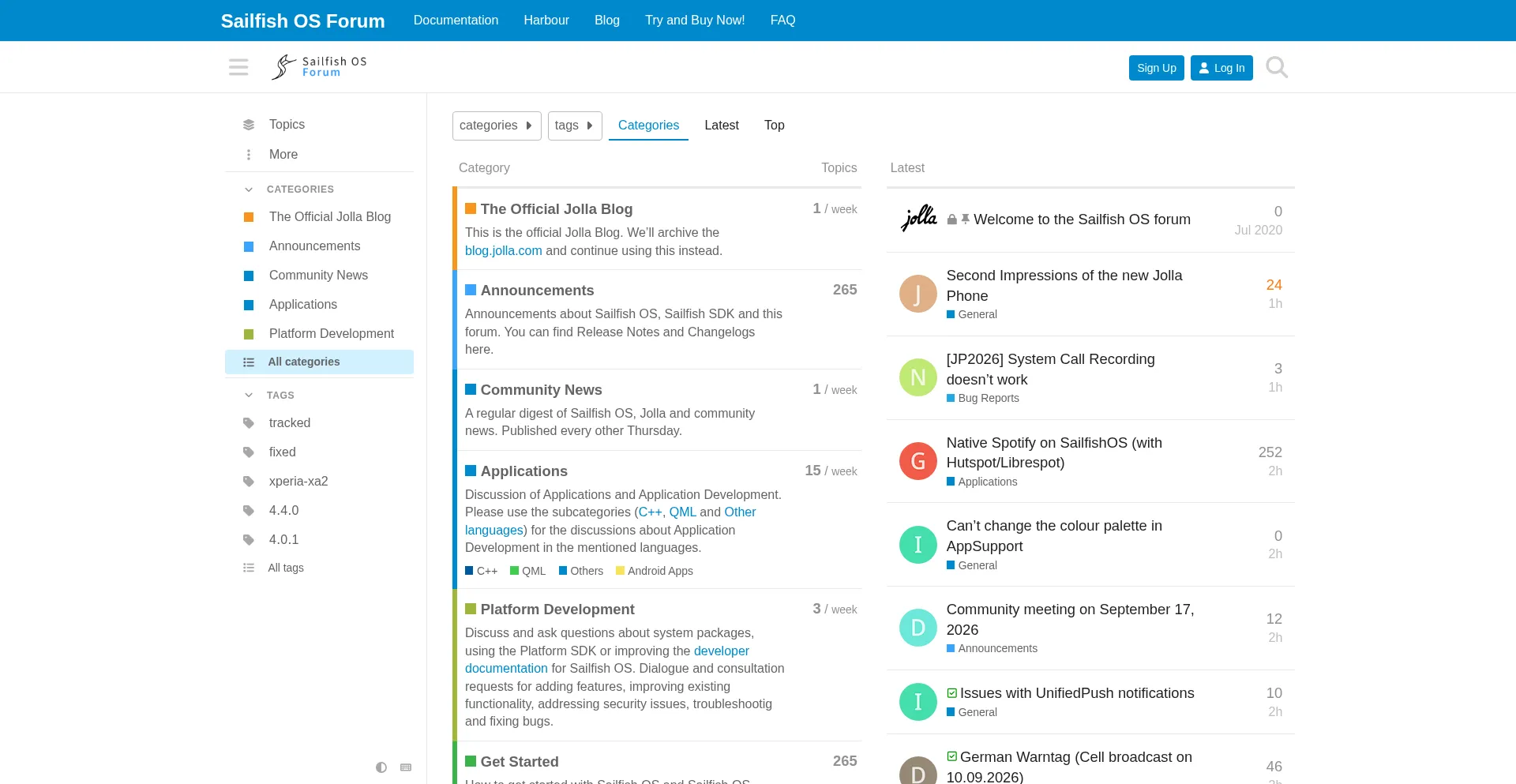Screen dimensions: 1516x784
Task: Click the tag icon next to fixed
Action: coord(249,452)
